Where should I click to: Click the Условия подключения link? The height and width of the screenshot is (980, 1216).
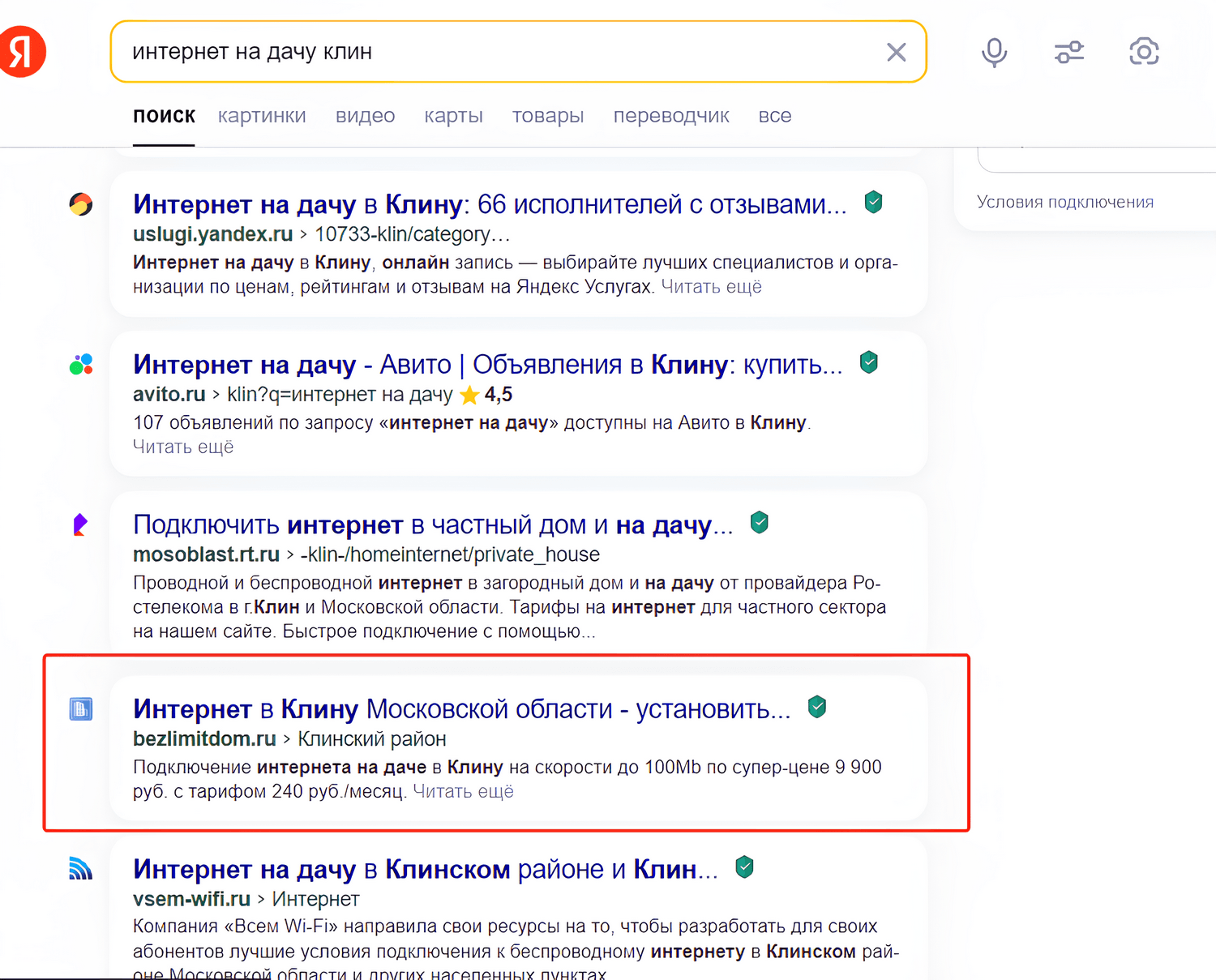(x=1064, y=202)
